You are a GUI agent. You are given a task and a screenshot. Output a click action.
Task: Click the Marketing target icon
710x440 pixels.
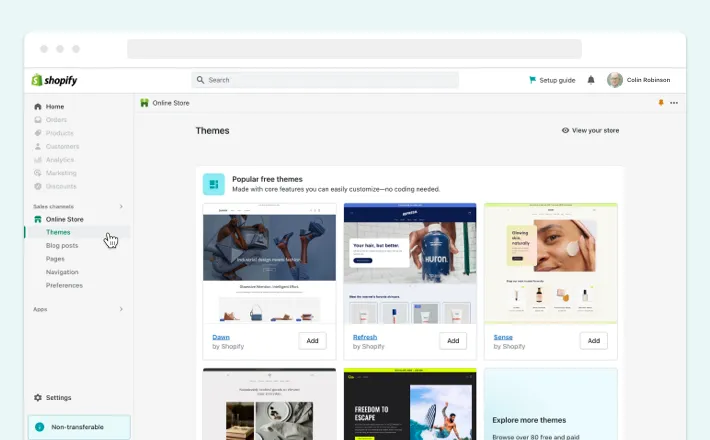[x=38, y=172]
